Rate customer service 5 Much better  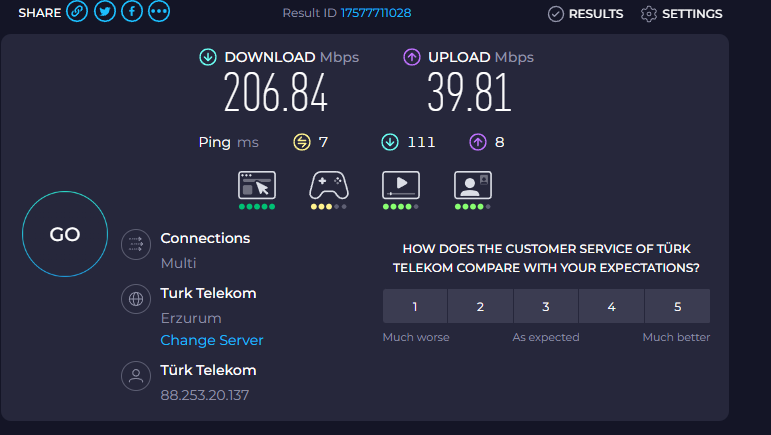pos(678,306)
